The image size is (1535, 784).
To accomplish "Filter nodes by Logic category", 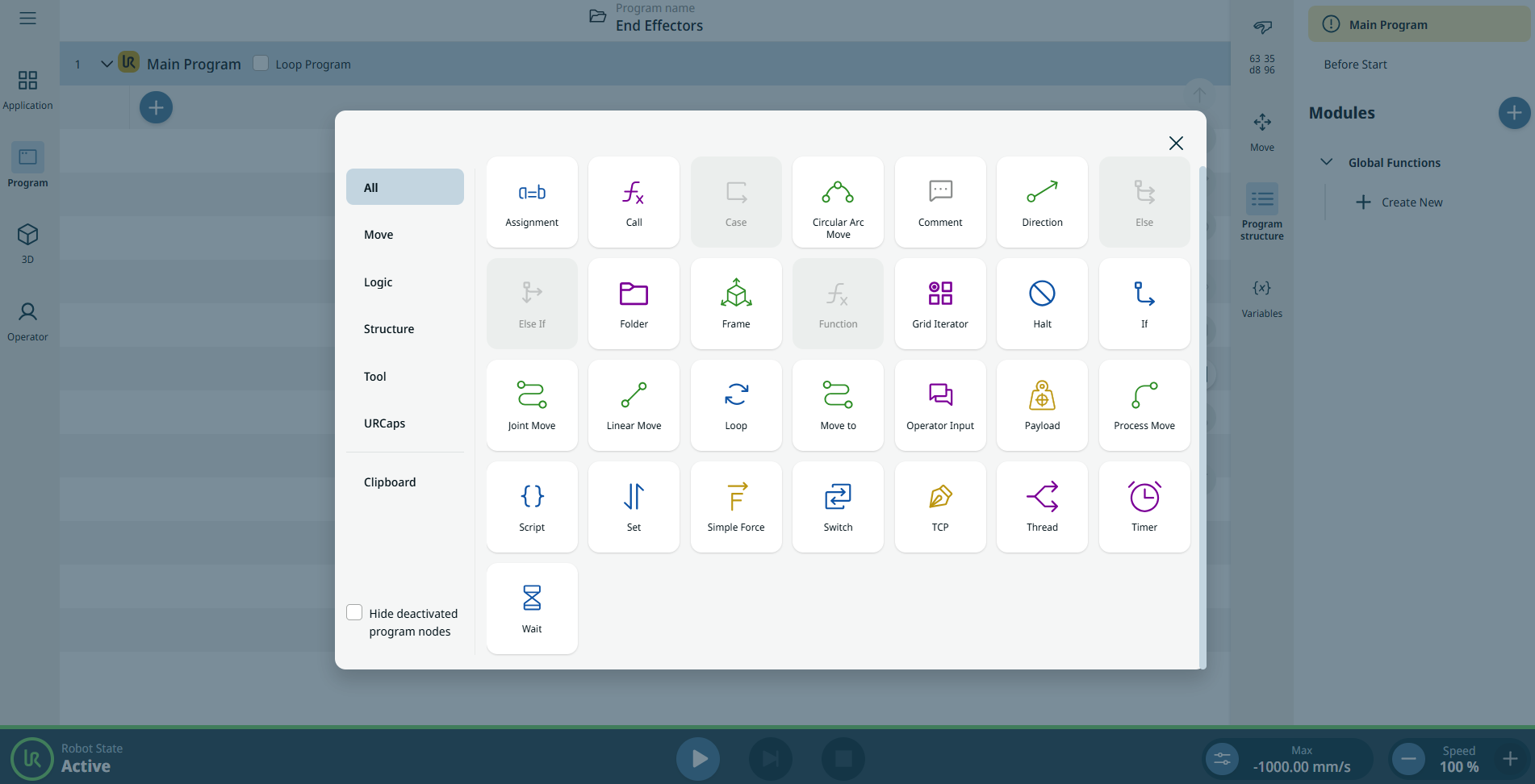I will (379, 282).
